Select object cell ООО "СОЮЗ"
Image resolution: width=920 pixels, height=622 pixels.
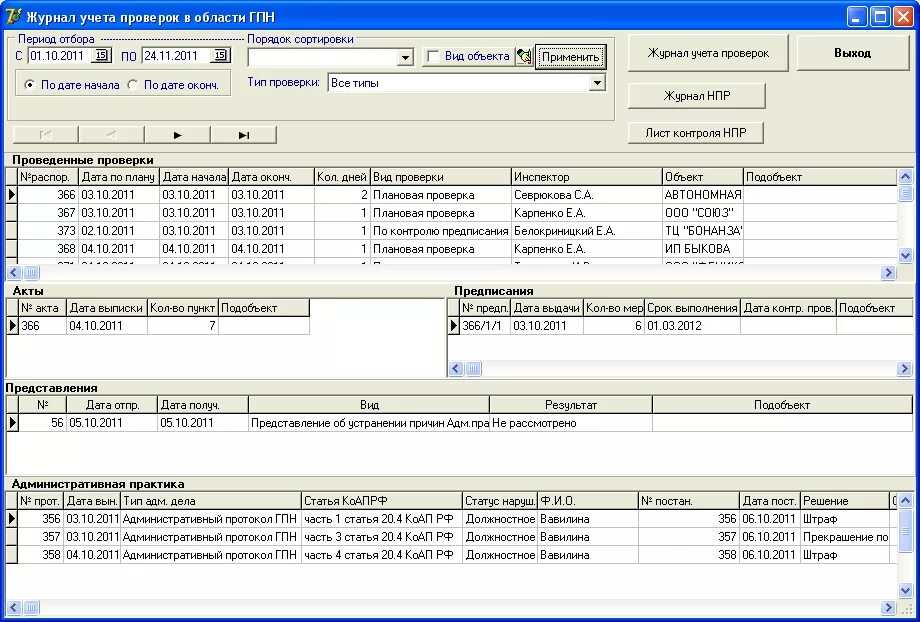tap(703, 213)
